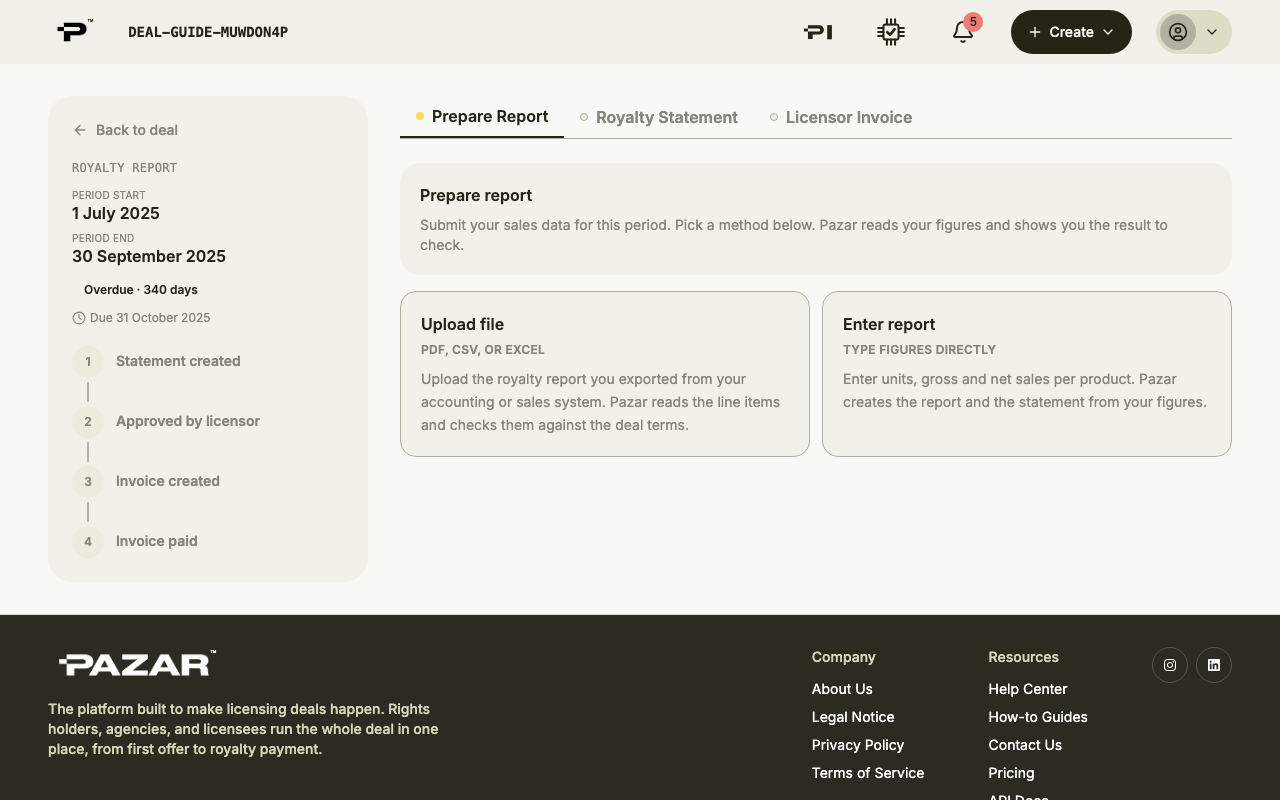
Task: Click the PAZAR footer logo
Action: (137, 663)
